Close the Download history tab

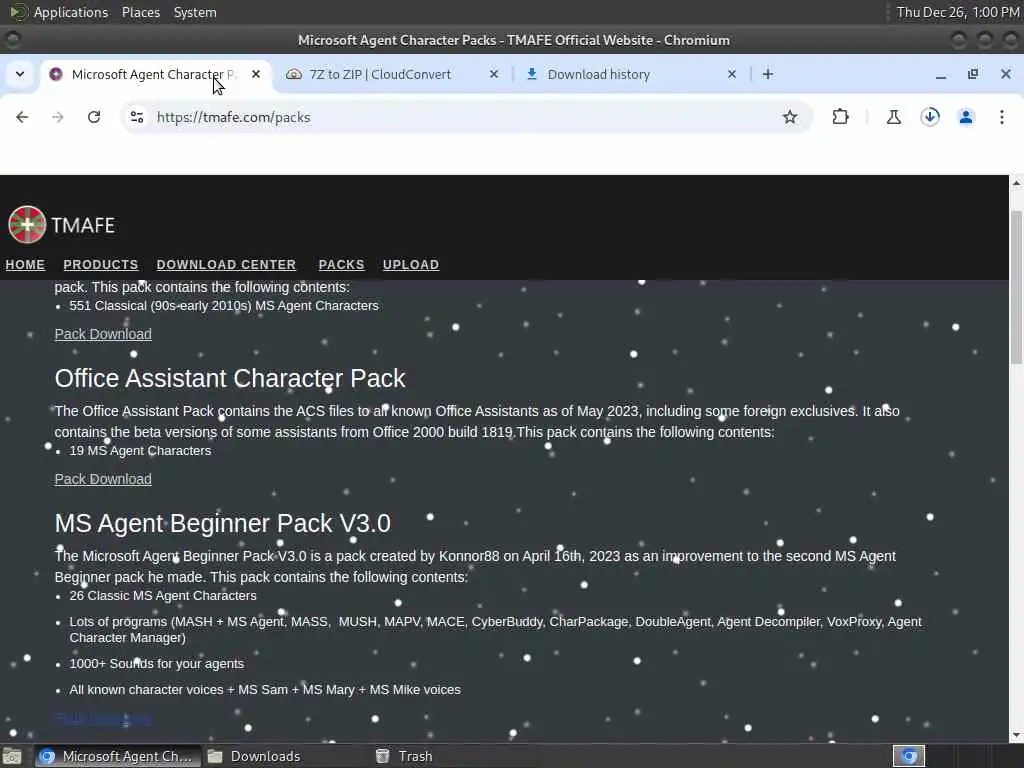pos(731,74)
